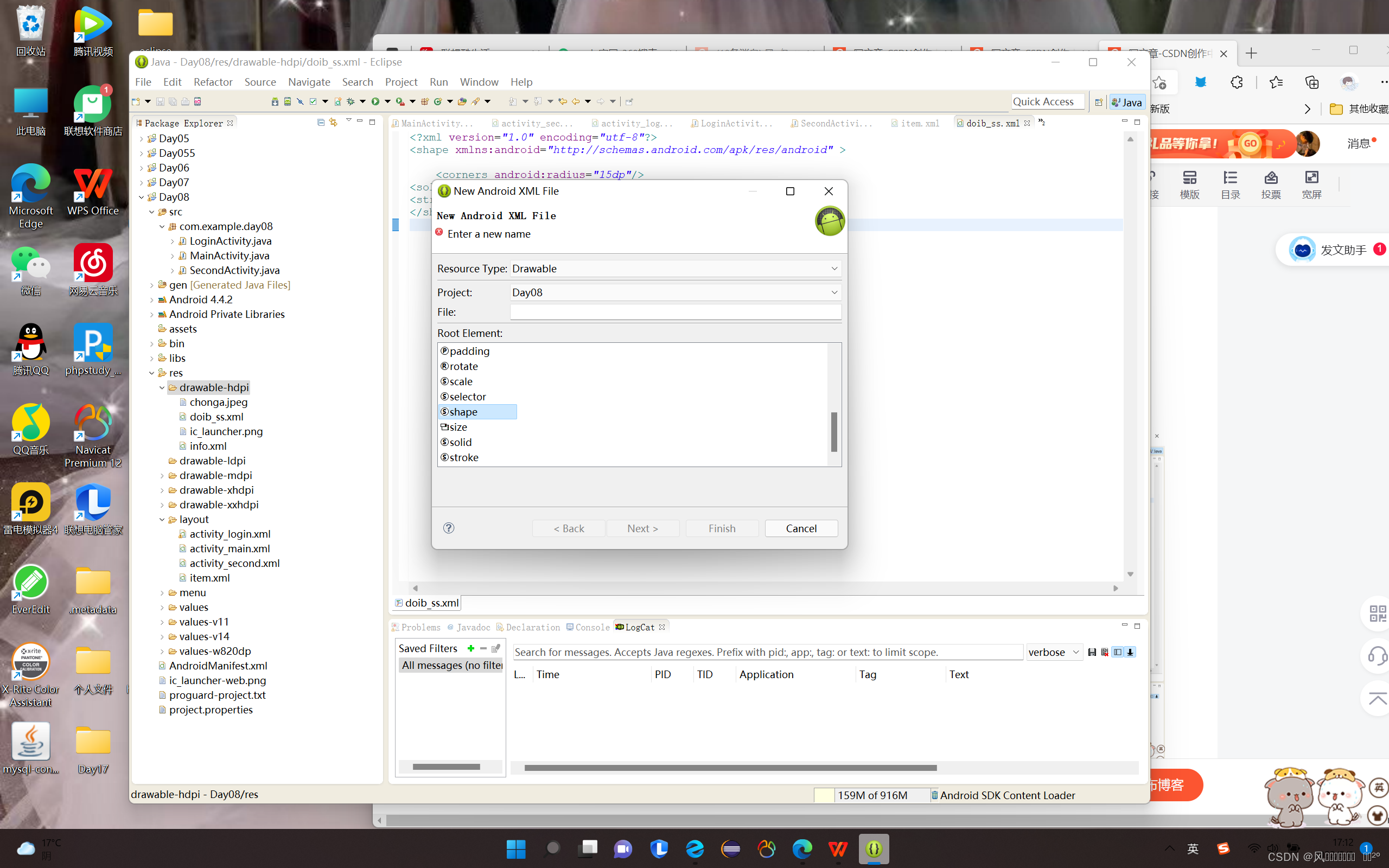The height and width of the screenshot is (868, 1389).
Task: Add a new LogCat saved filter
Action: tap(470, 648)
